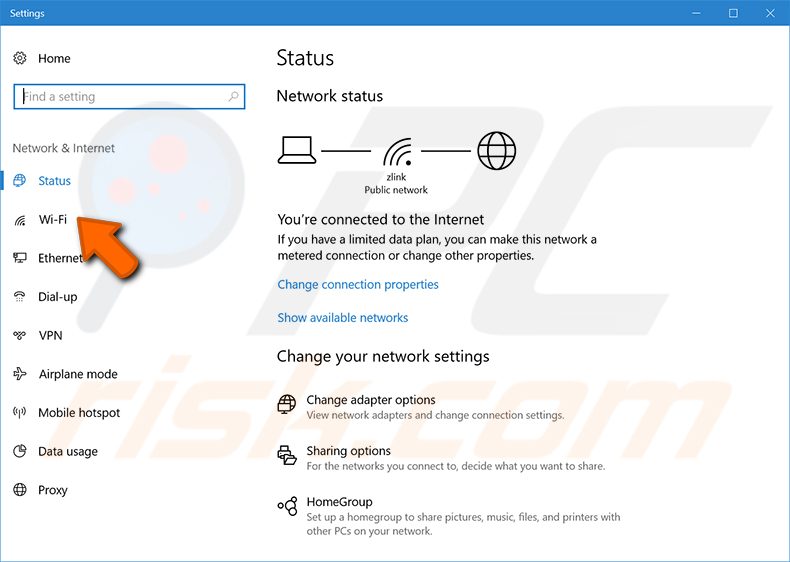Click the Home gear icon
Screen dimensions: 790x562
click(20, 58)
